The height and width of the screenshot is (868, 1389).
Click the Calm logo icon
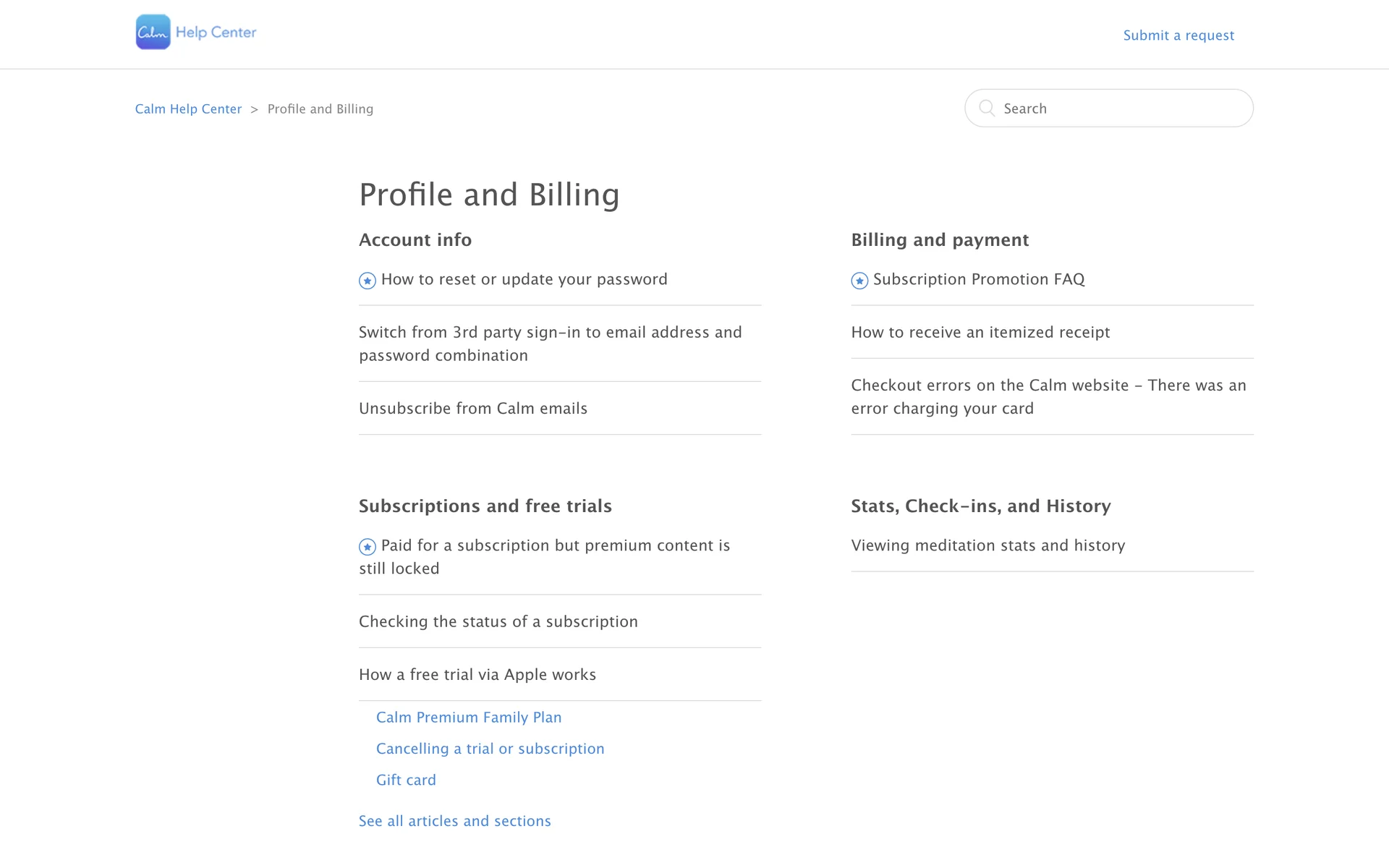[x=153, y=32]
